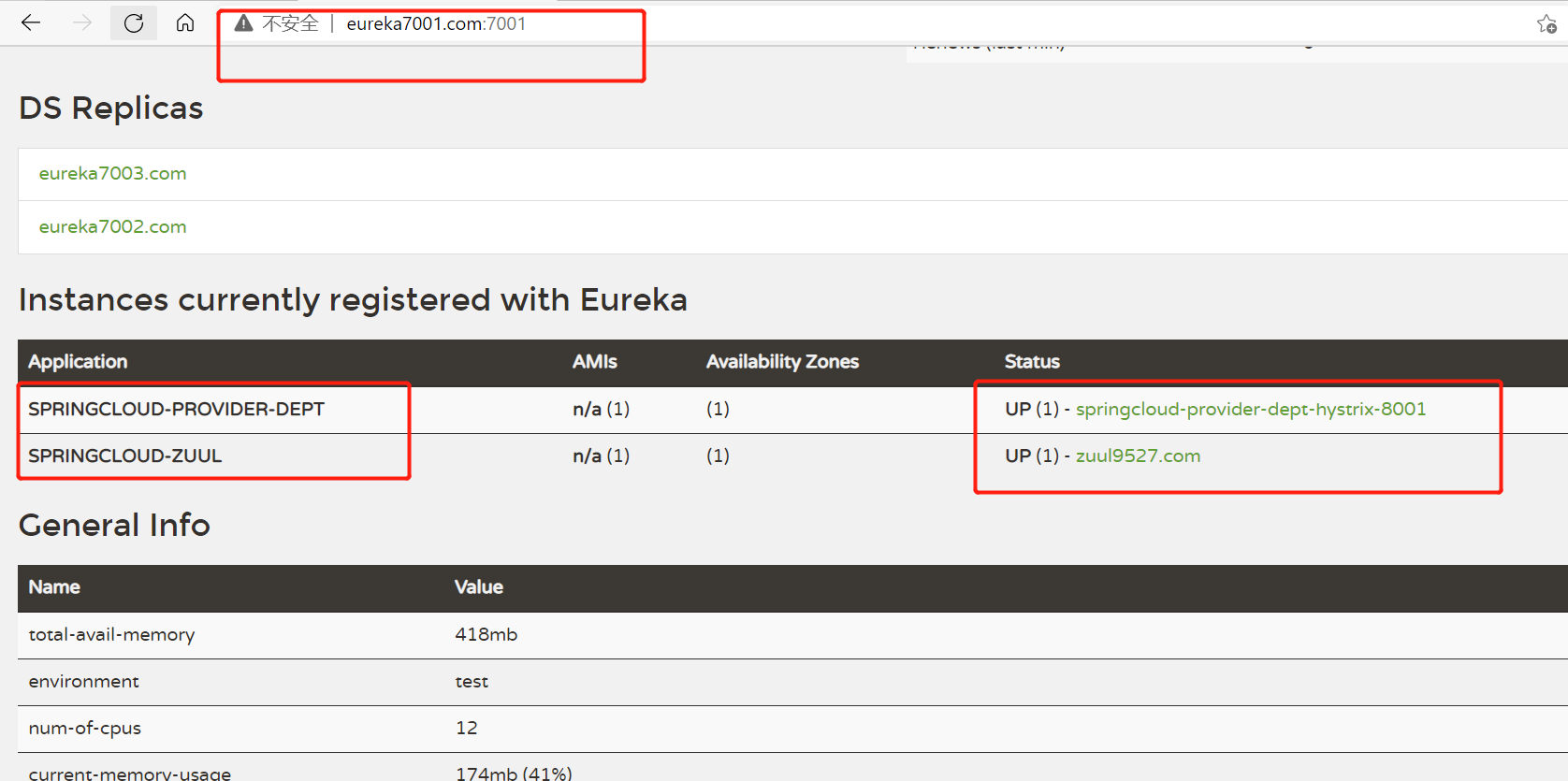Click the browser back arrow

tap(31, 22)
